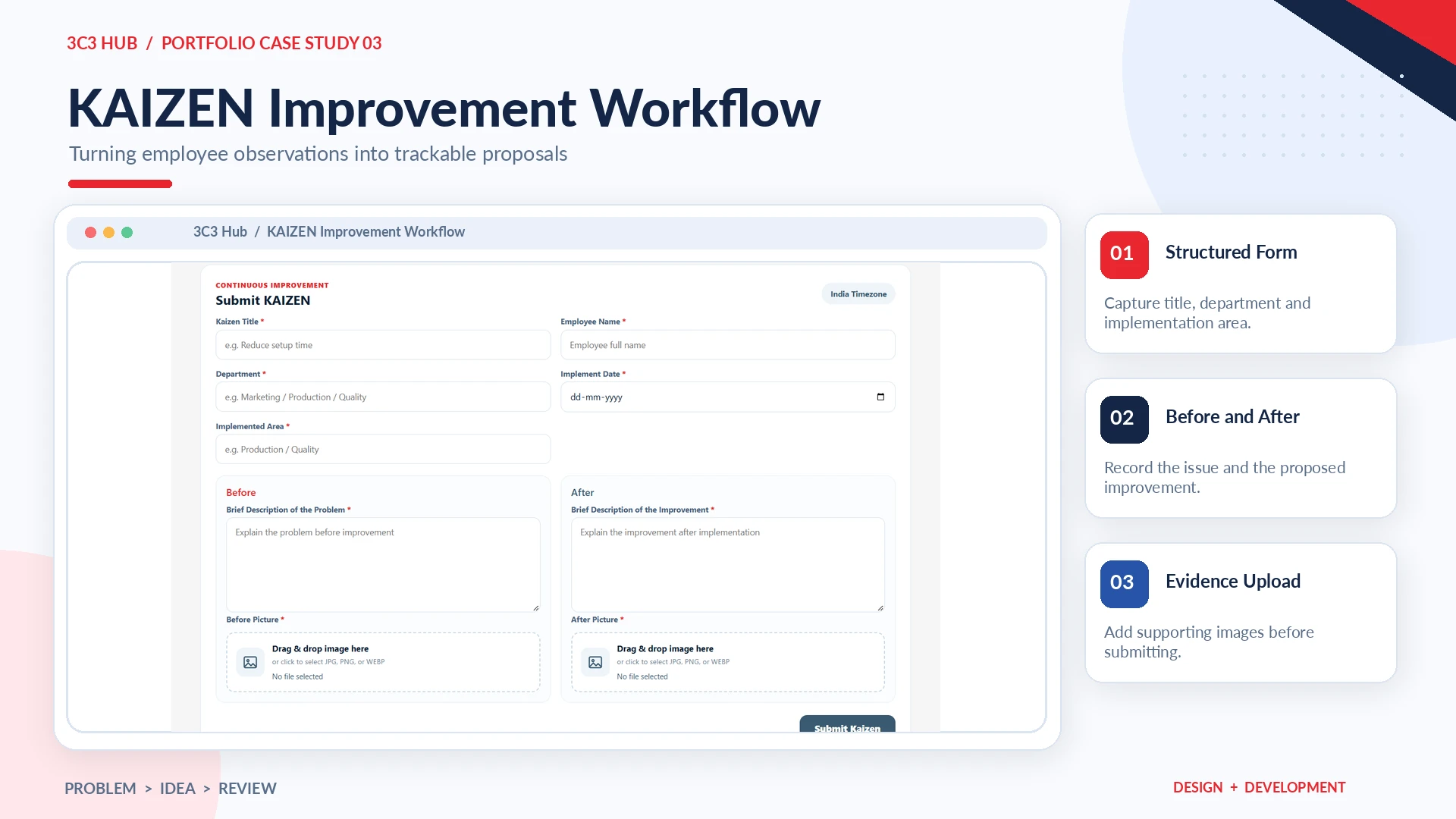Click the After Picture drag and drop zone

727,662
